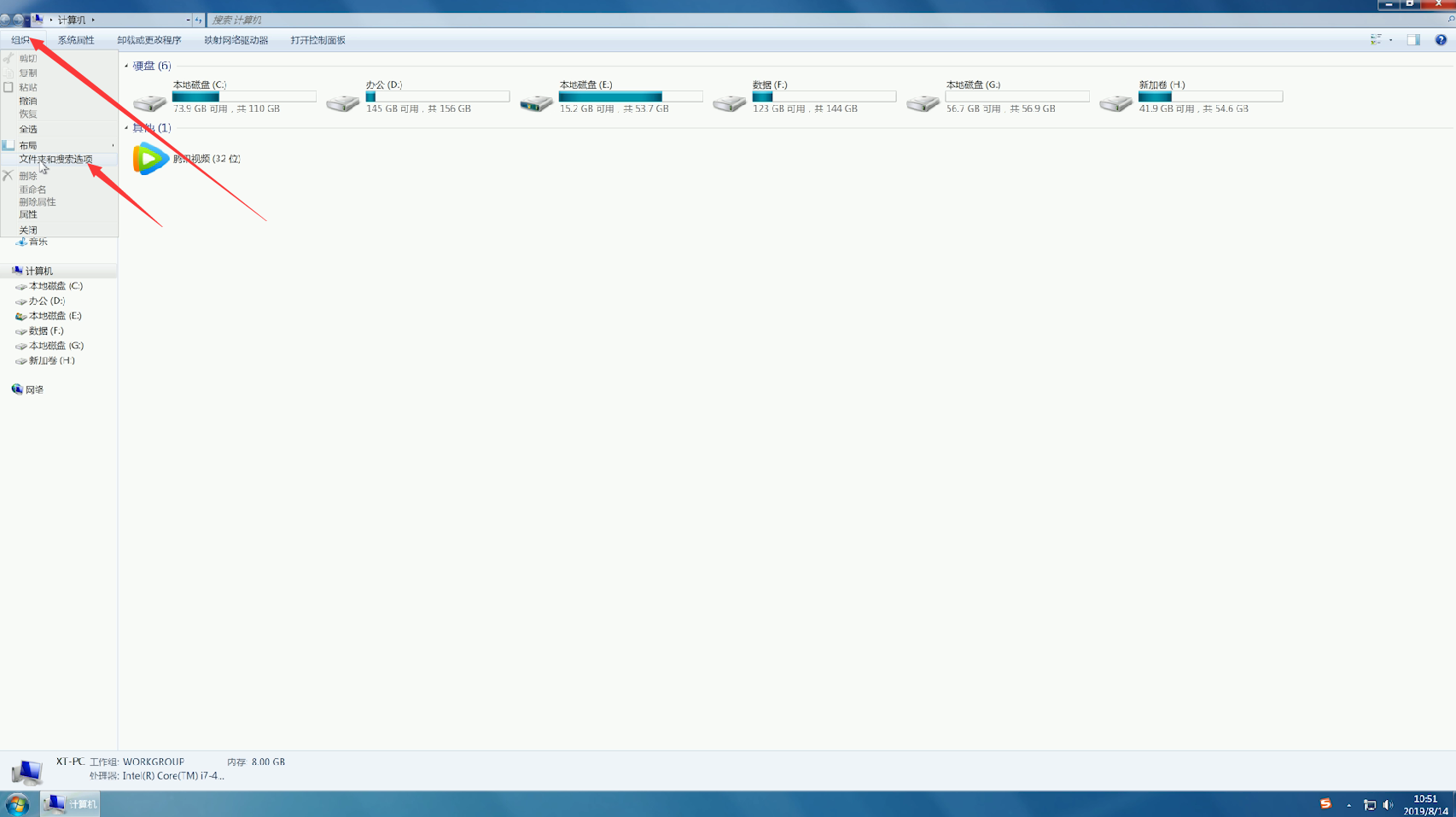The image size is (1456, 817).
Task: Click the magnifier icon in the search box
Action: (1450, 20)
